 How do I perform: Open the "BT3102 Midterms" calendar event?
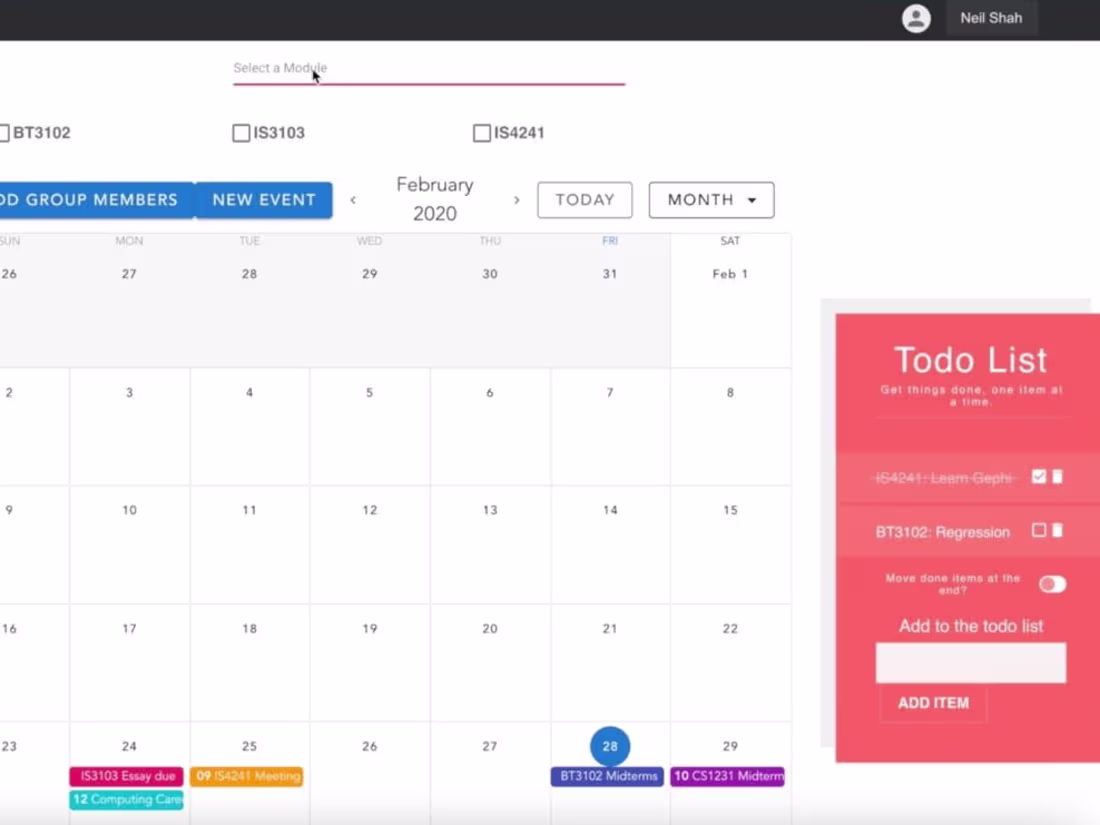click(x=607, y=775)
